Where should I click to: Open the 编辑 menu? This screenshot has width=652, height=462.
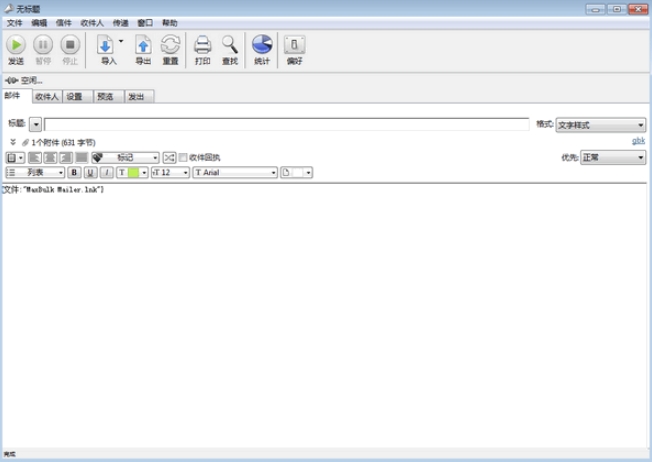pyautogui.click(x=39, y=23)
